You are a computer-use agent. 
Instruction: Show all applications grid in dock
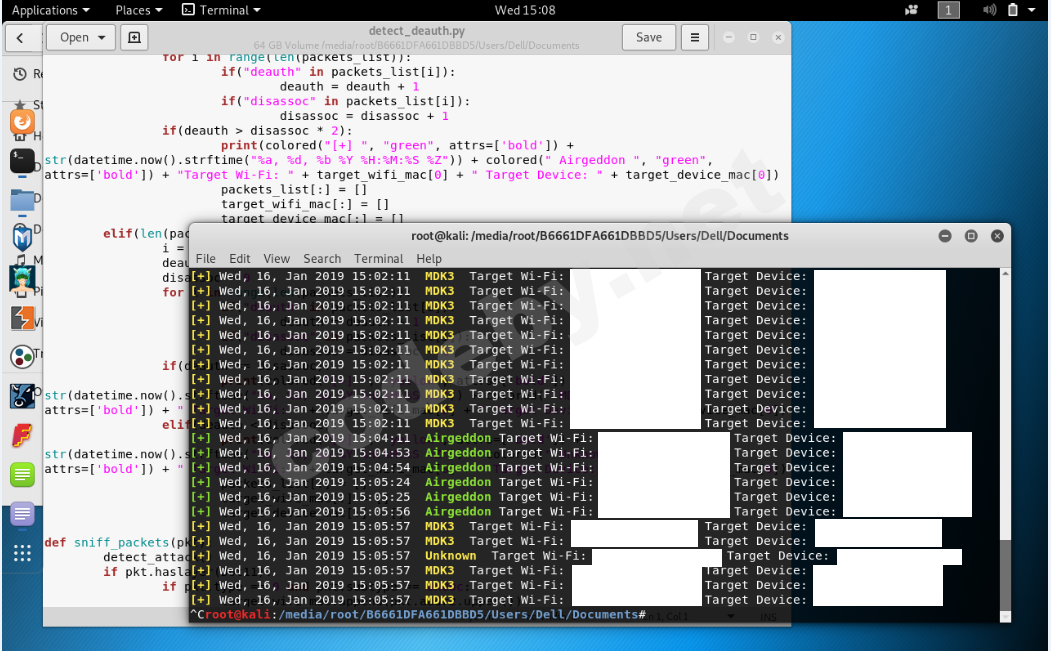22,553
